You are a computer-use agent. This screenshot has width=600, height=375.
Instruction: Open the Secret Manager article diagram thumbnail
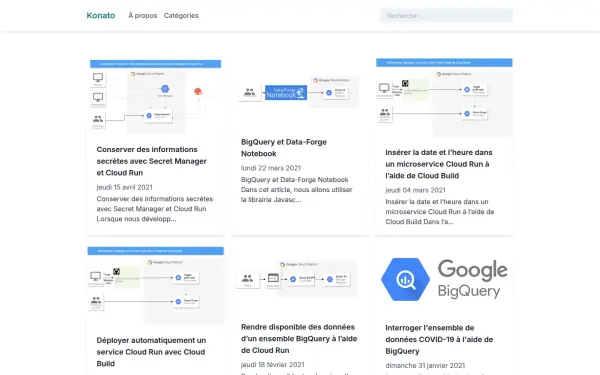click(156, 96)
